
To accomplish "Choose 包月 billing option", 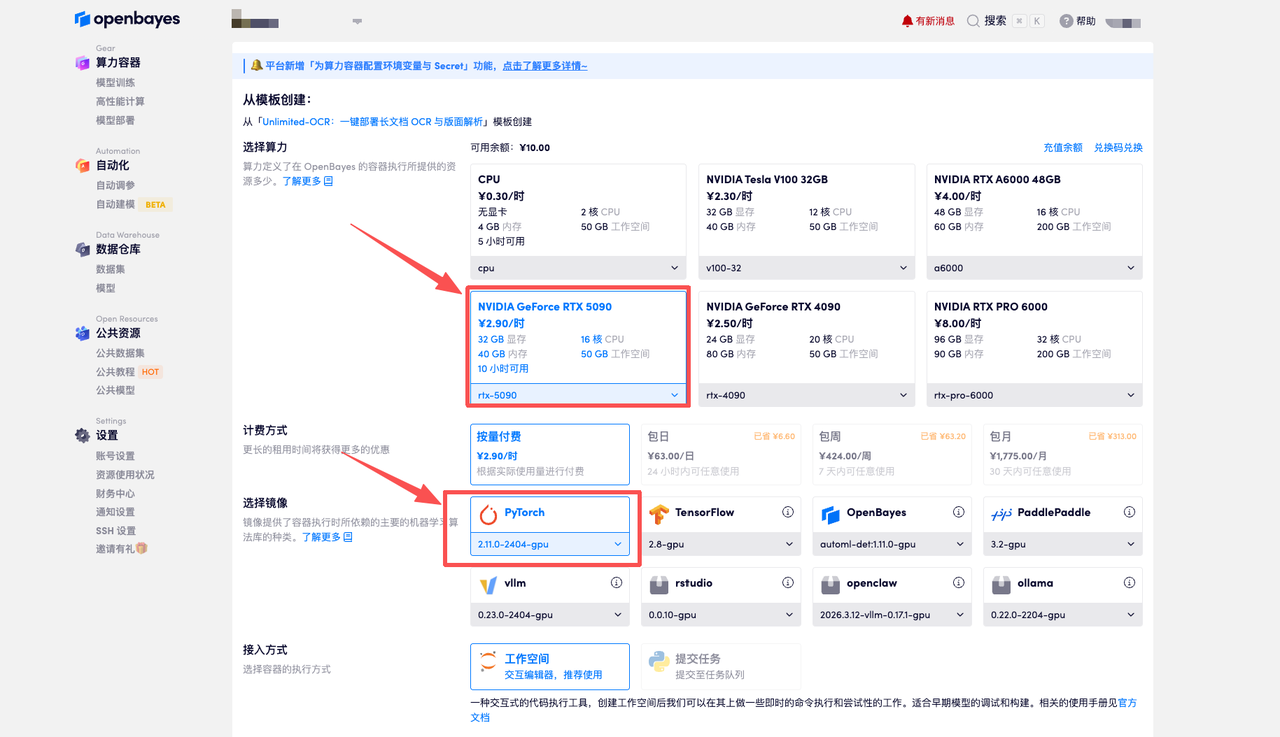I will (1063, 453).
